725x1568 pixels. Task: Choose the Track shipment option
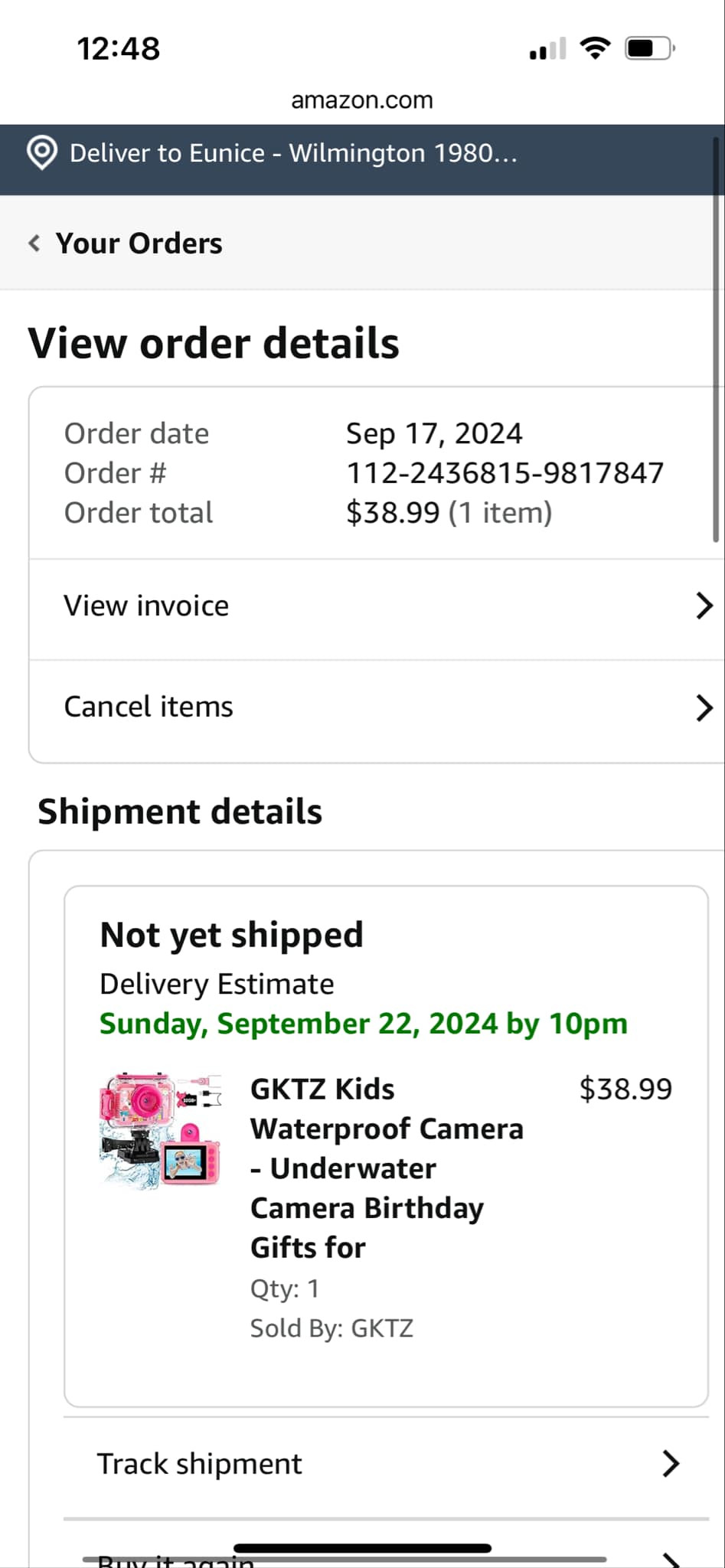click(x=199, y=1463)
